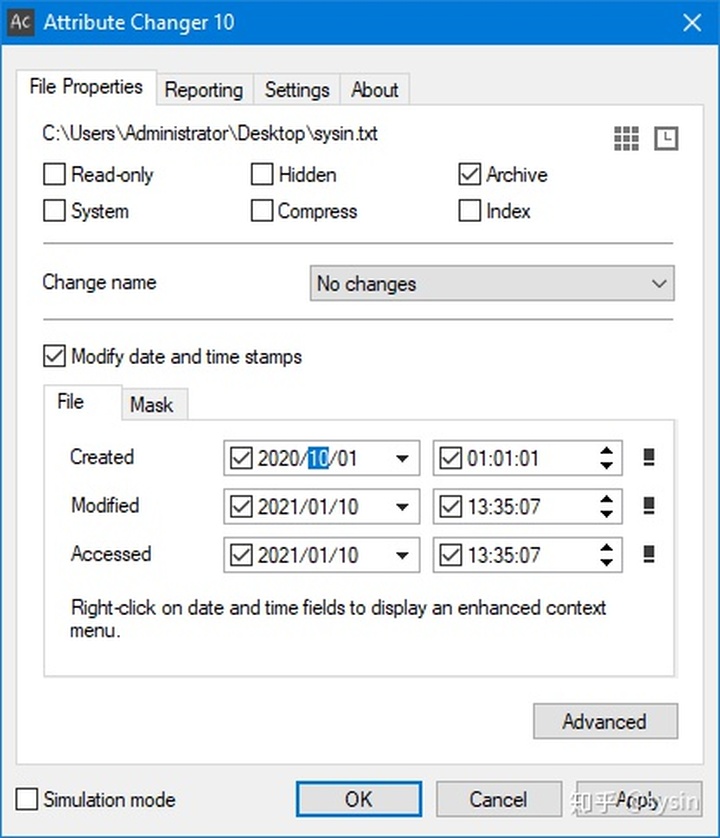
Task: Click the small icon beside Modified time
Action: (649, 506)
